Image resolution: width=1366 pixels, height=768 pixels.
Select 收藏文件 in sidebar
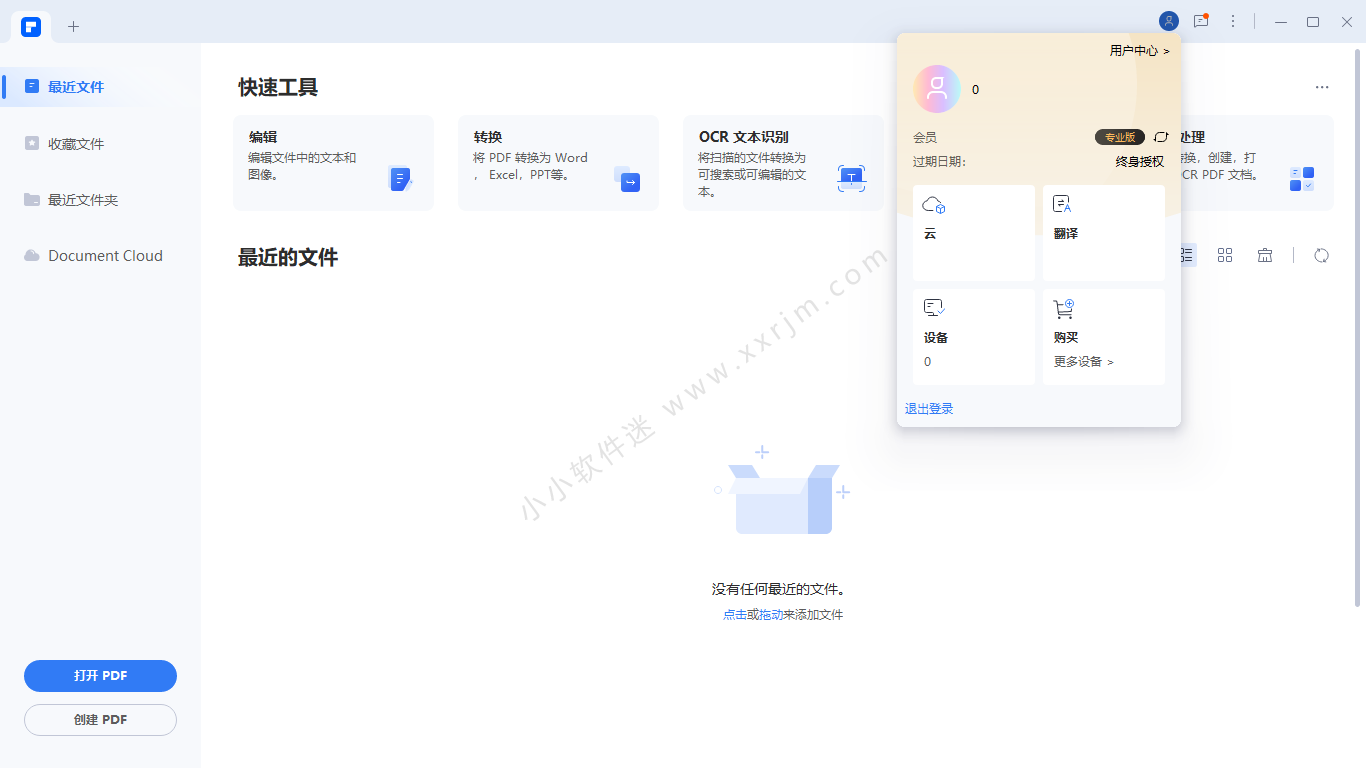[x=100, y=144]
